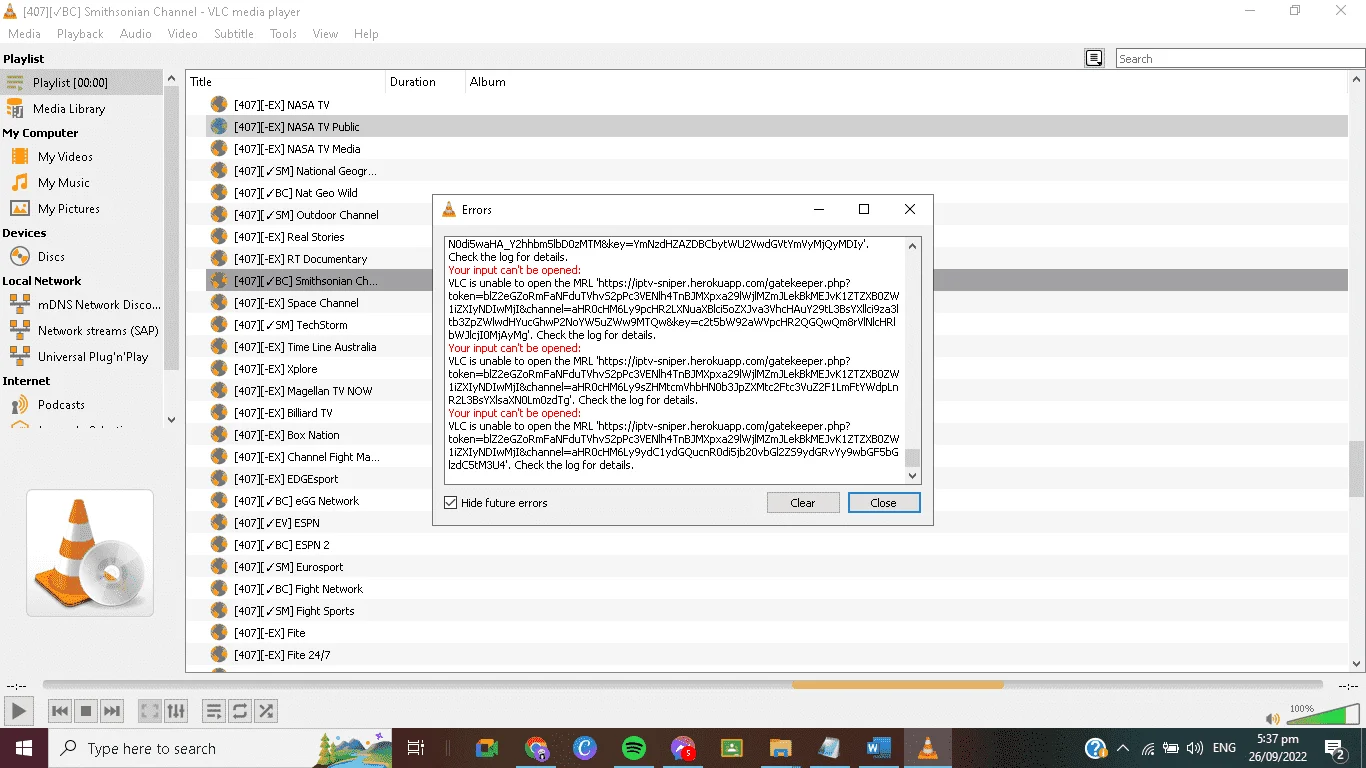Click the playlist Search field
This screenshot has height=768, width=1366.
tap(1239, 59)
